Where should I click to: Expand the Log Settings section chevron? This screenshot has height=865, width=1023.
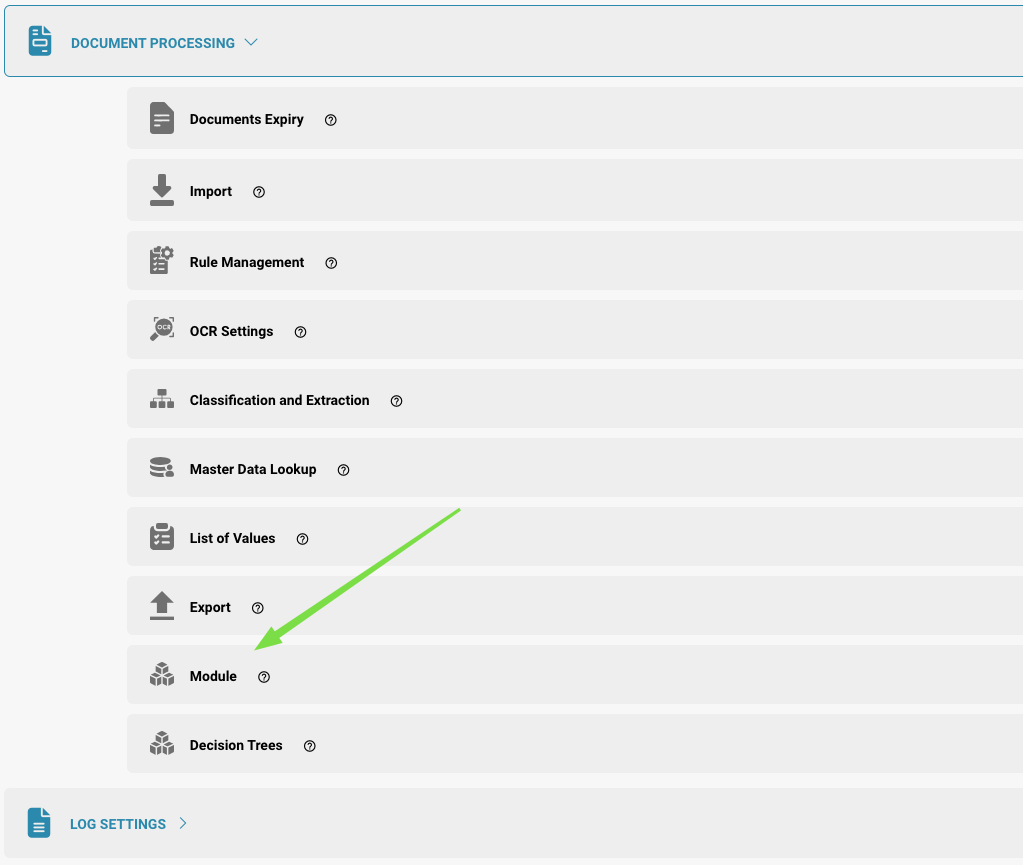point(183,823)
